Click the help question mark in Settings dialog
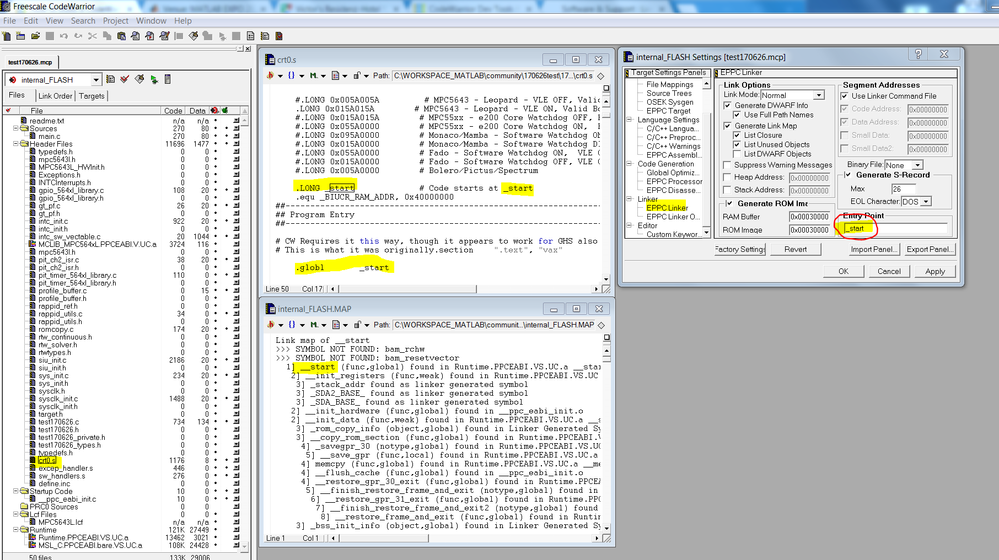This screenshot has height=560, width=999. 918,54
